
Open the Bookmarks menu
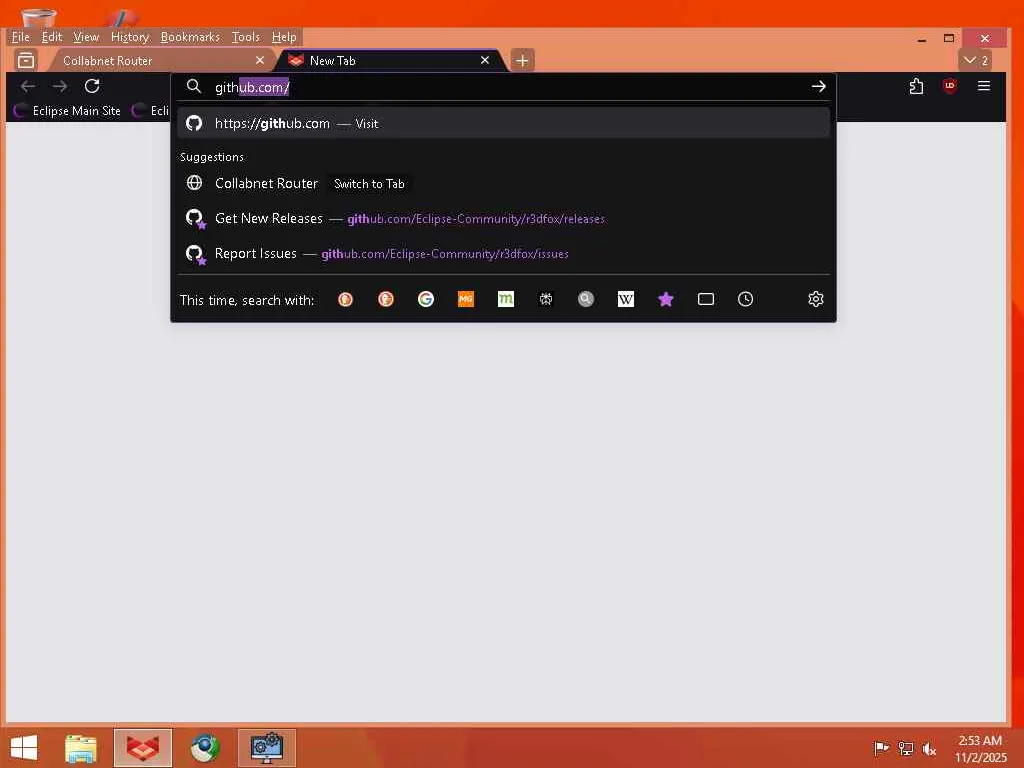190,37
